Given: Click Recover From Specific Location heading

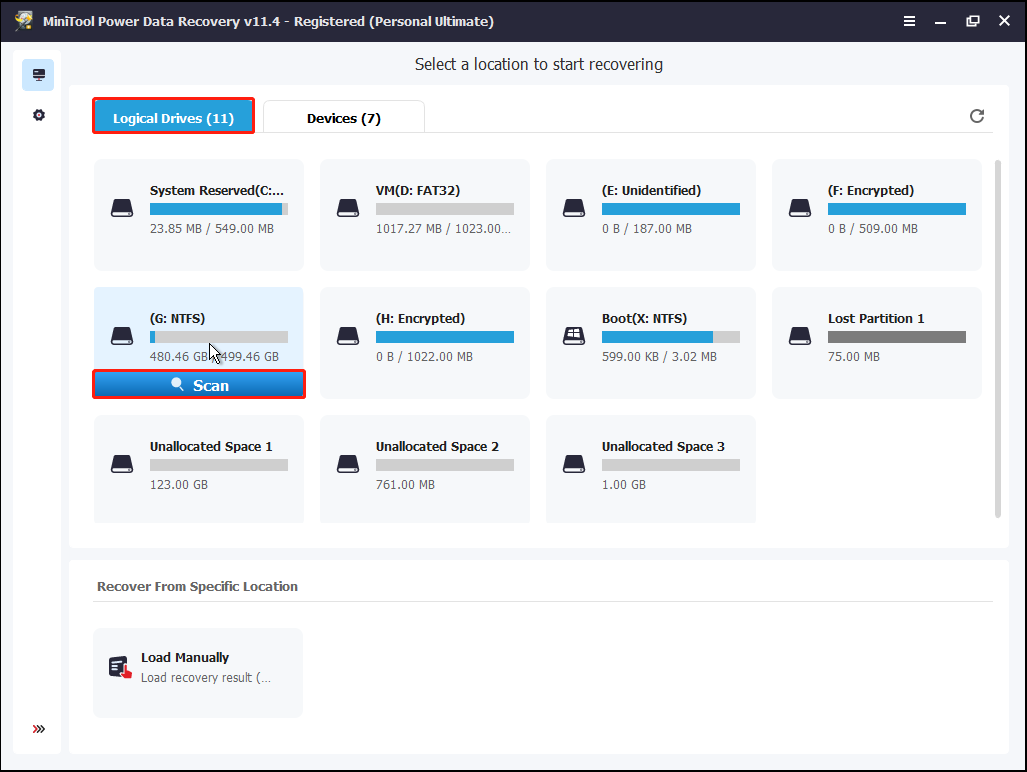Looking at the screenshot, I should pos(197,586).
